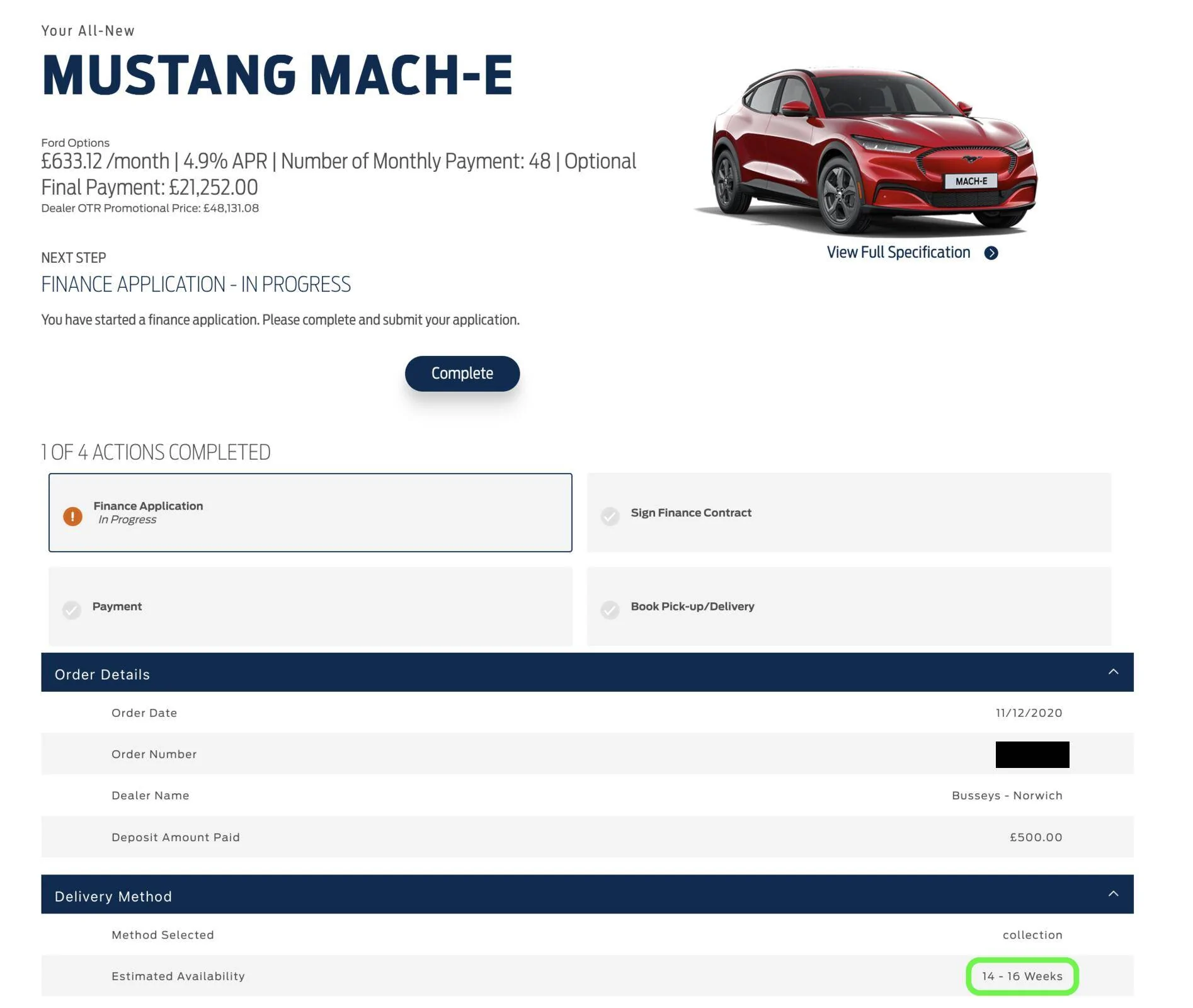Click the Delivery Method header title

coord(113,896)
